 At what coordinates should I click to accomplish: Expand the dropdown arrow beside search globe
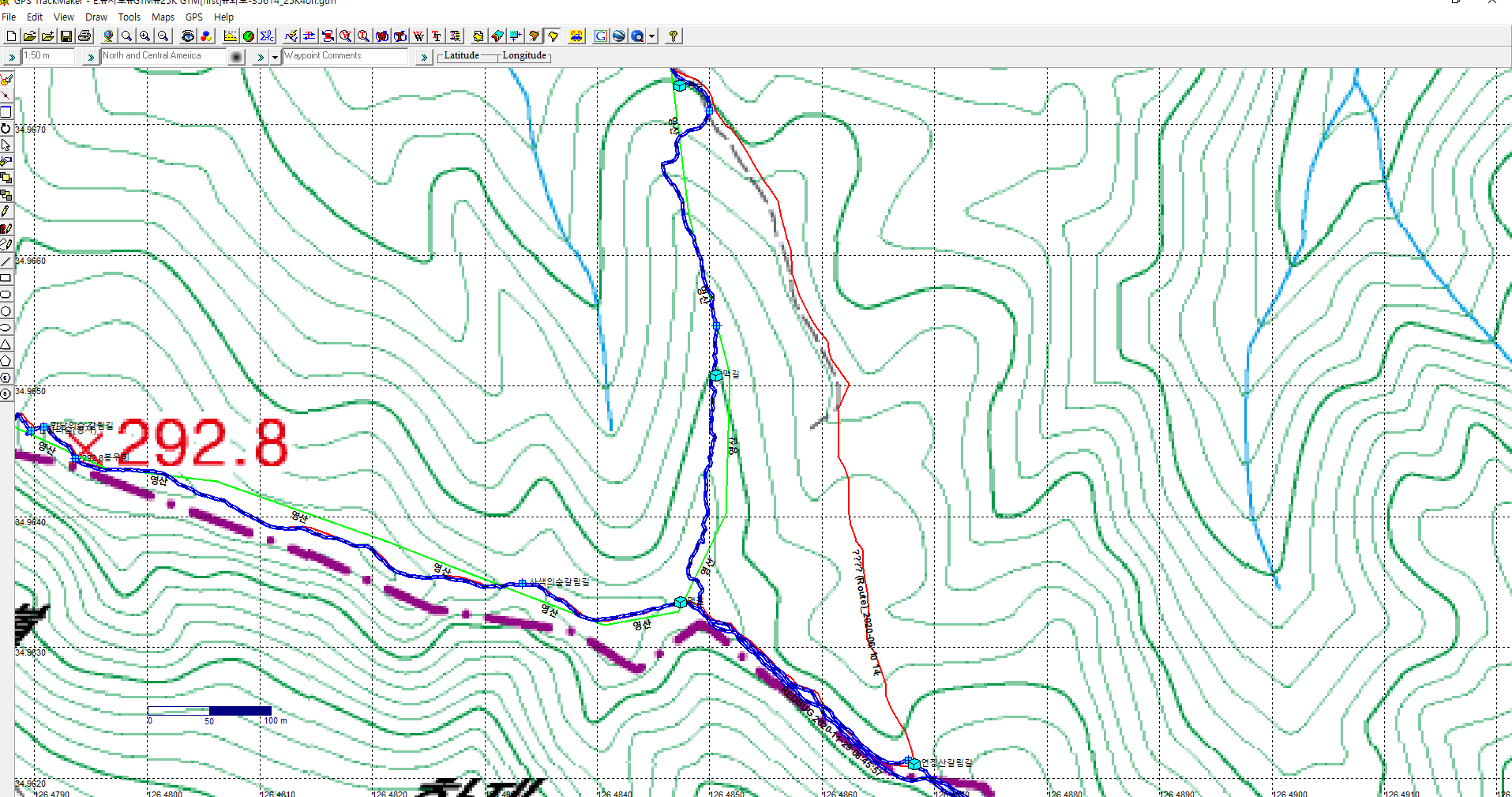coord(652,36)
